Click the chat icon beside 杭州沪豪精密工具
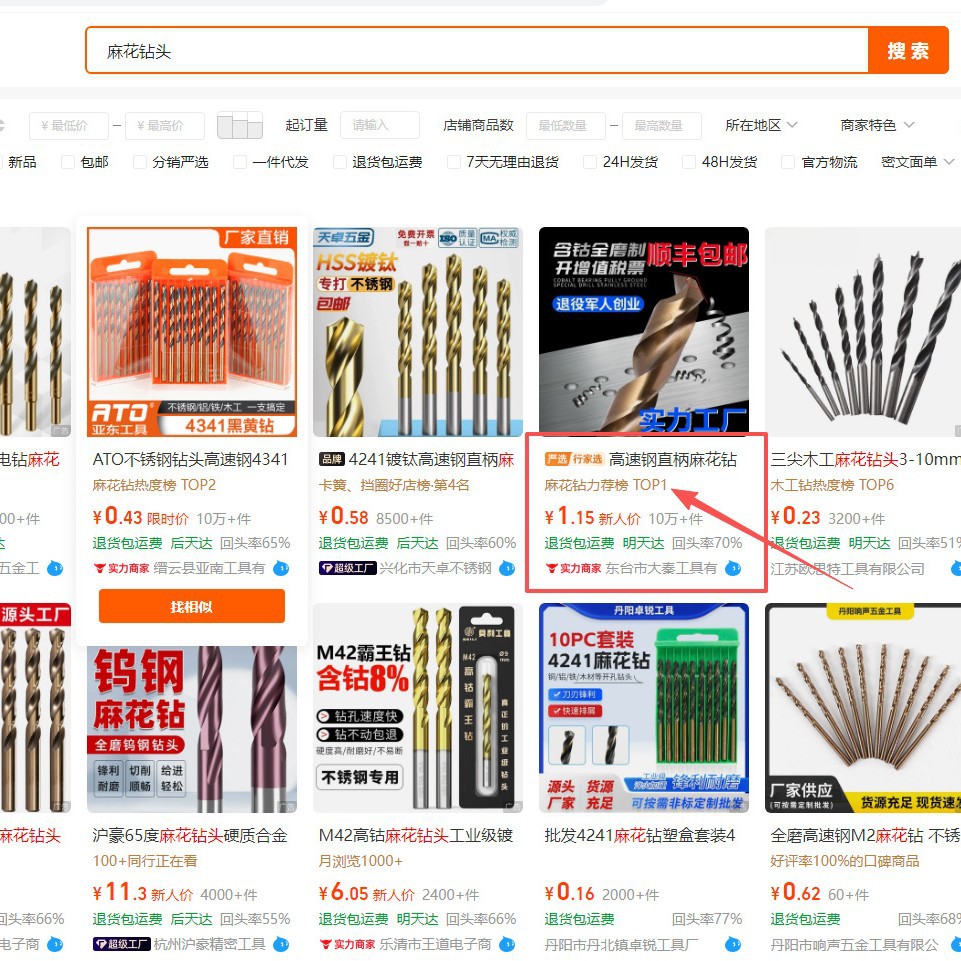 pyautogui.click(x=281, y=944)
